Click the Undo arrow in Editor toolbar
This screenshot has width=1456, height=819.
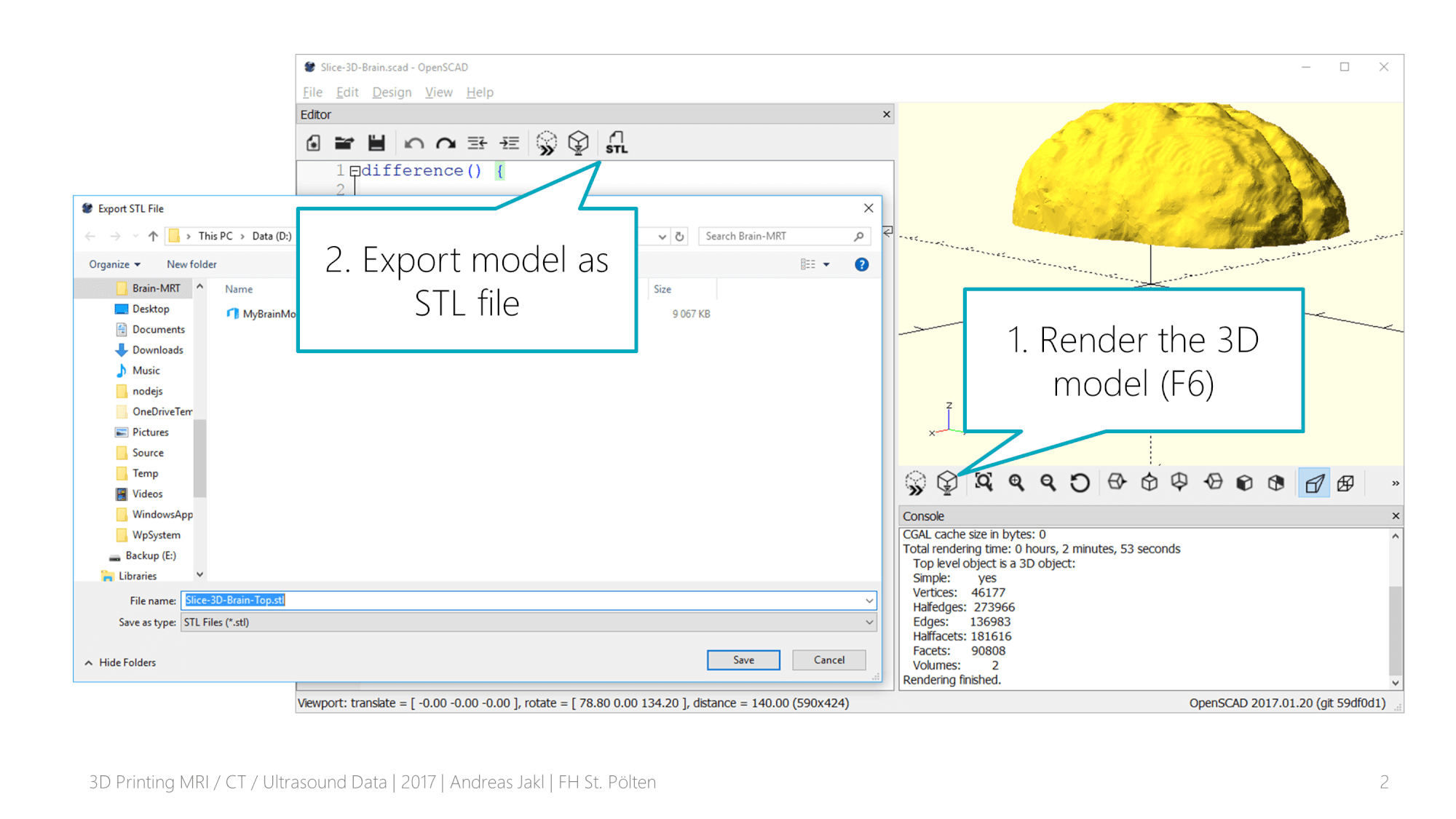[x=414, y=143]
